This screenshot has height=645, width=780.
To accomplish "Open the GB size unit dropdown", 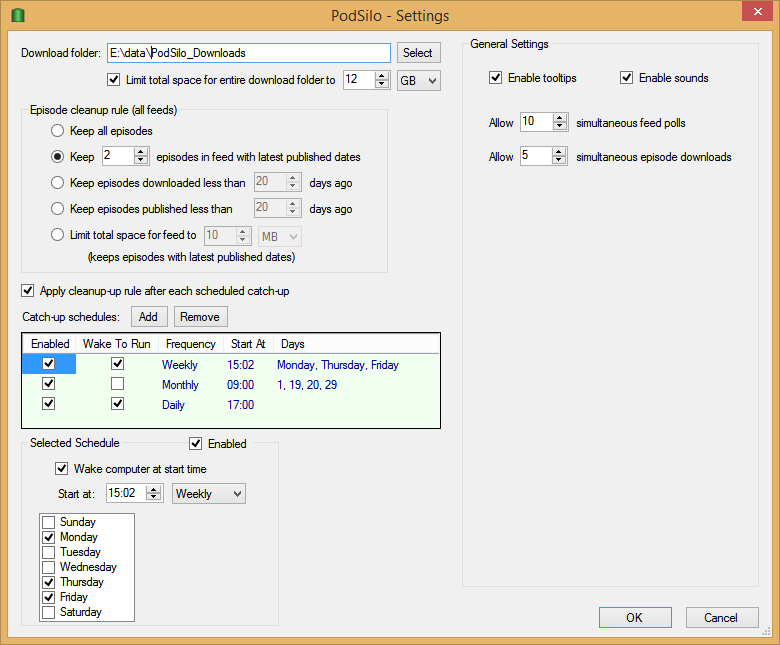I will [x=418, y=80].
